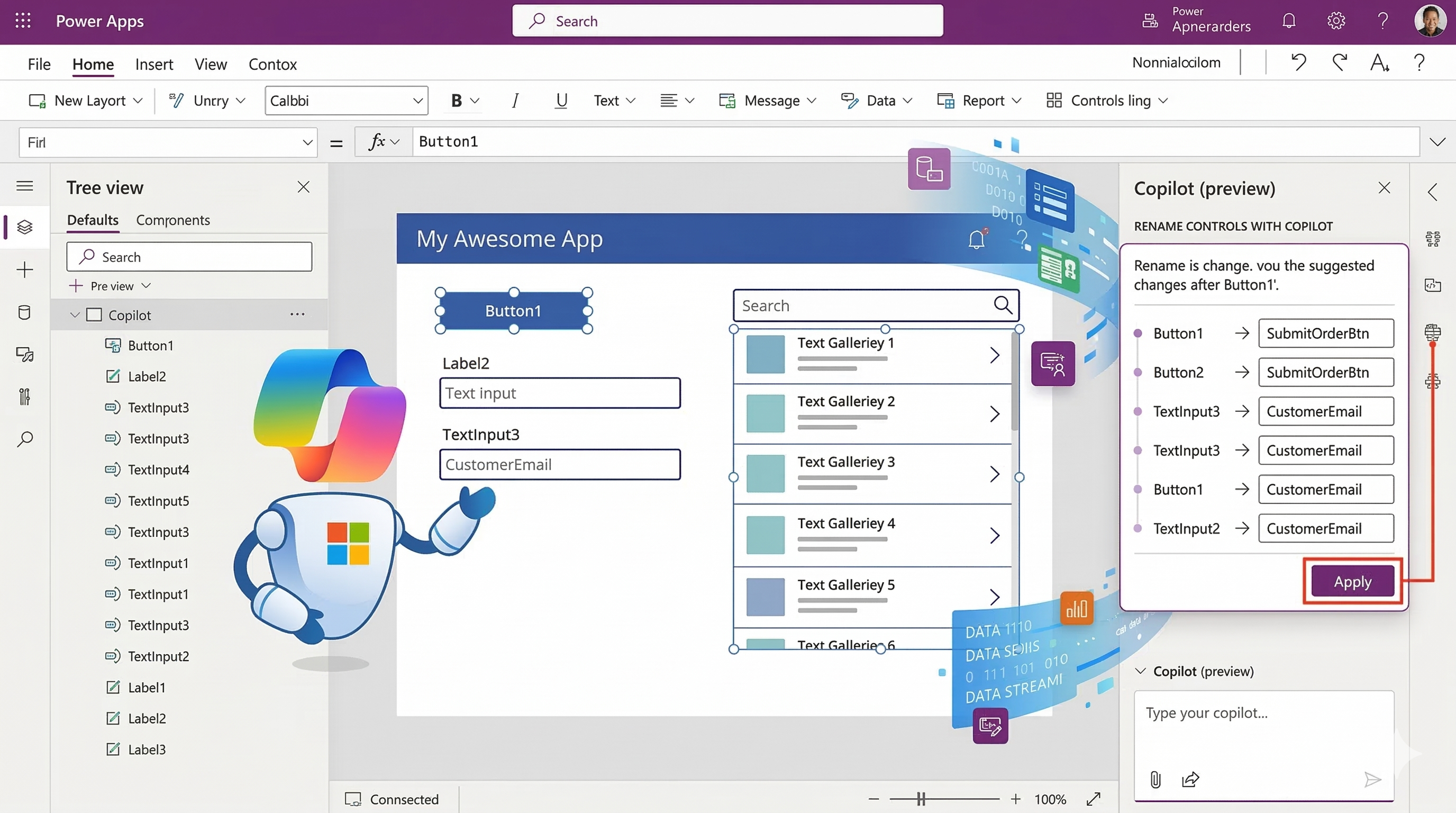The image size is (1456, 813).
Task: Open the Insert menu
Action: (x=154, y=65)
